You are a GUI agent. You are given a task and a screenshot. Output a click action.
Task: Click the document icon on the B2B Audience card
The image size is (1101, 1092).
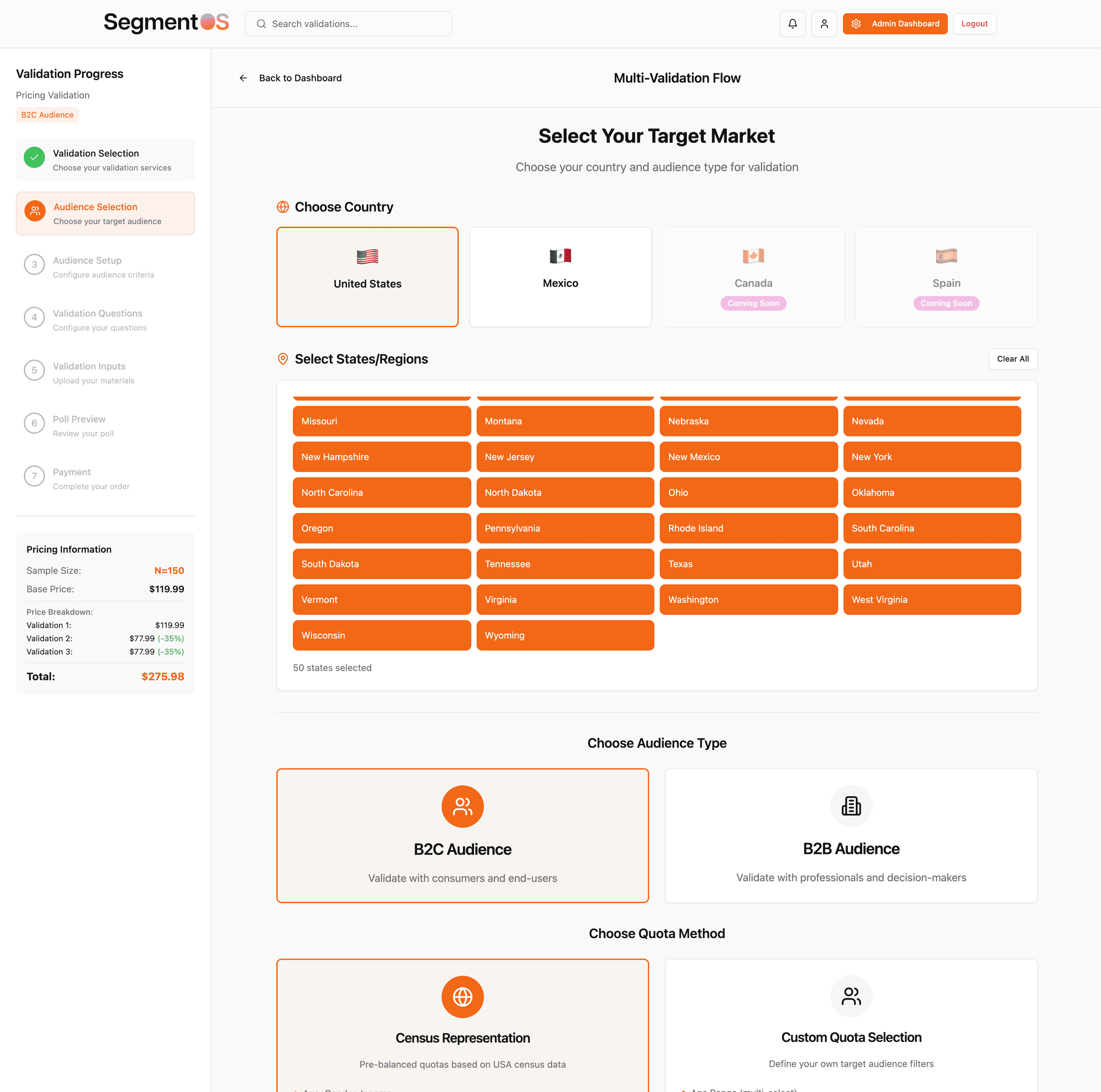click(x=851, y=806)
